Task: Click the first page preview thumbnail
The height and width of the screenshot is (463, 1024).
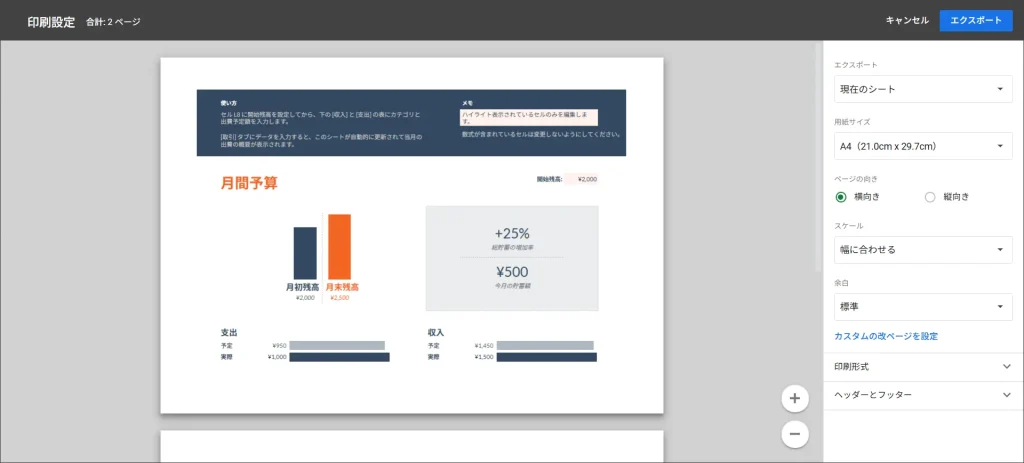Action: (x=411, y=235)
